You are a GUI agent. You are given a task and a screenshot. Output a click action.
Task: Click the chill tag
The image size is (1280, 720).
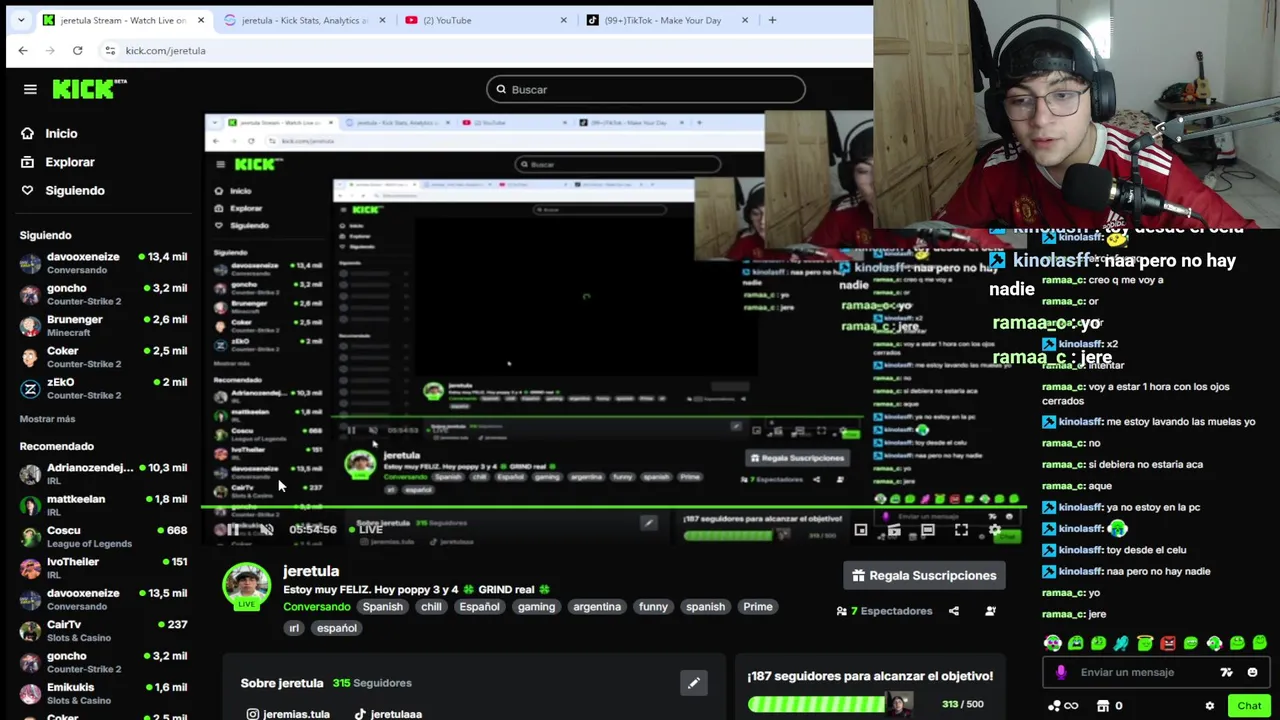coord(431,607)
